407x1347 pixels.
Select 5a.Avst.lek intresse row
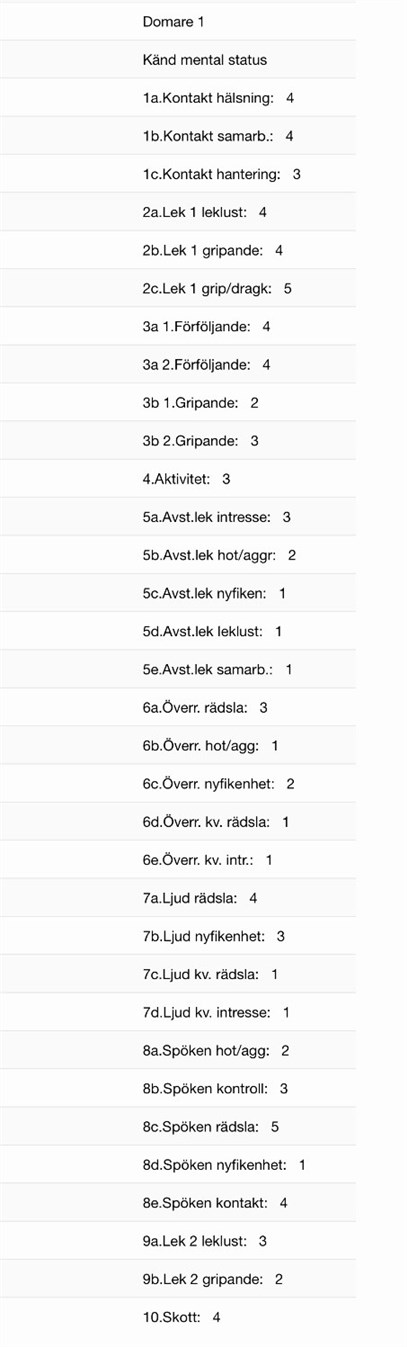tap(178, 517)
